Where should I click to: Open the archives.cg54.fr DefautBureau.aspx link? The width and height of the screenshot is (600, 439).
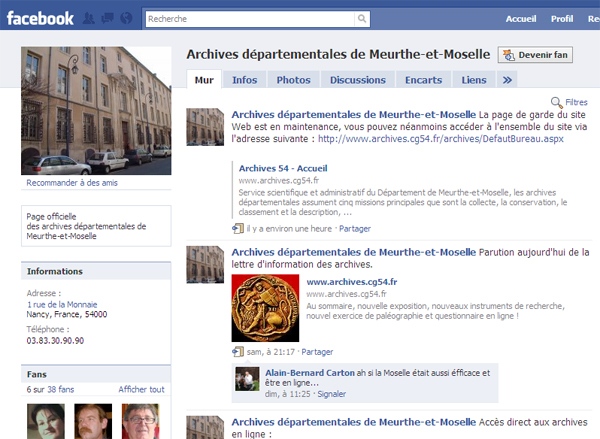coord(441,139)
